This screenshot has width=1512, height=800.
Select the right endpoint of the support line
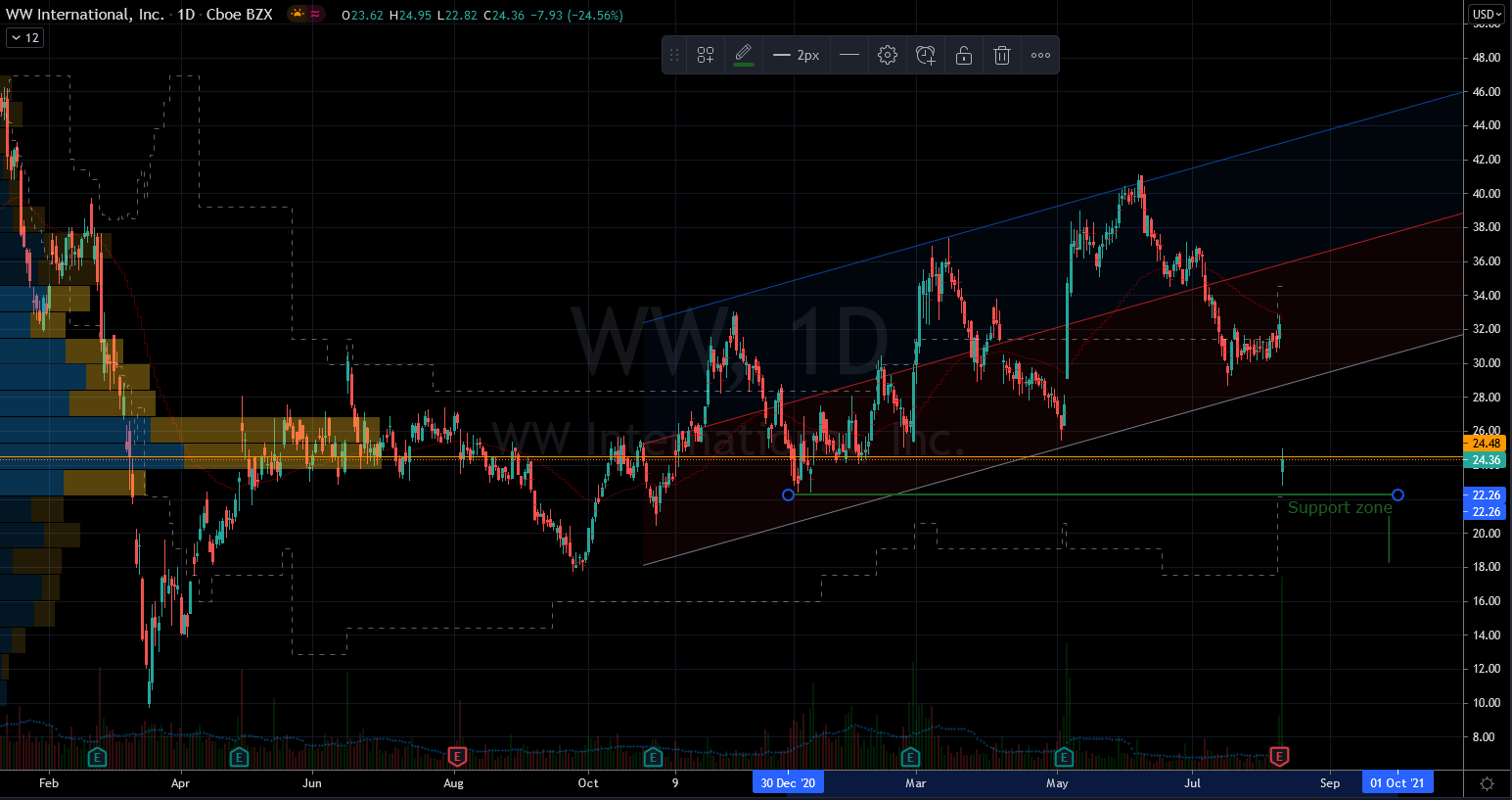coord(1397,494)
